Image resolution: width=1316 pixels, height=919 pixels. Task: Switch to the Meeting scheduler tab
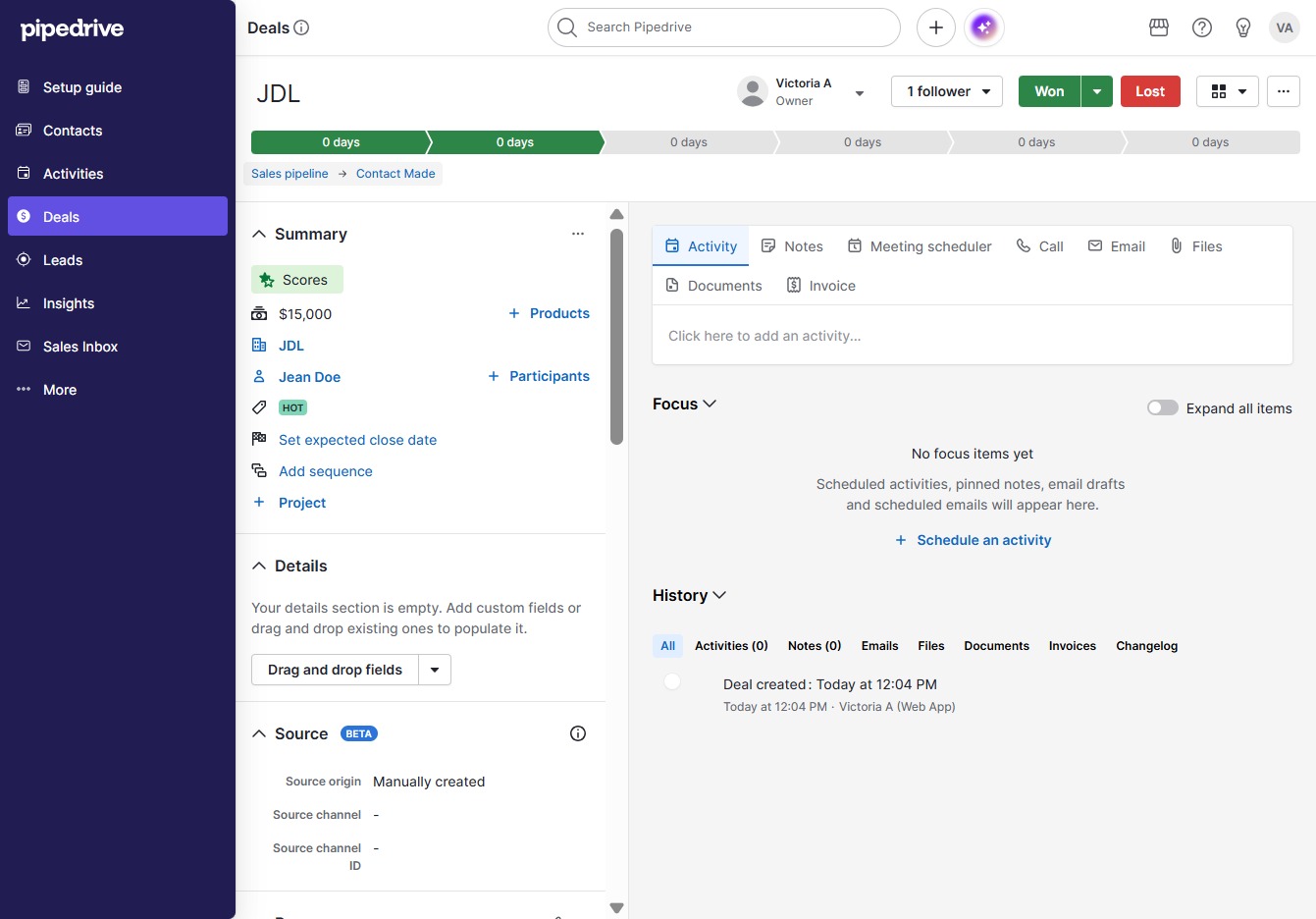920,246
